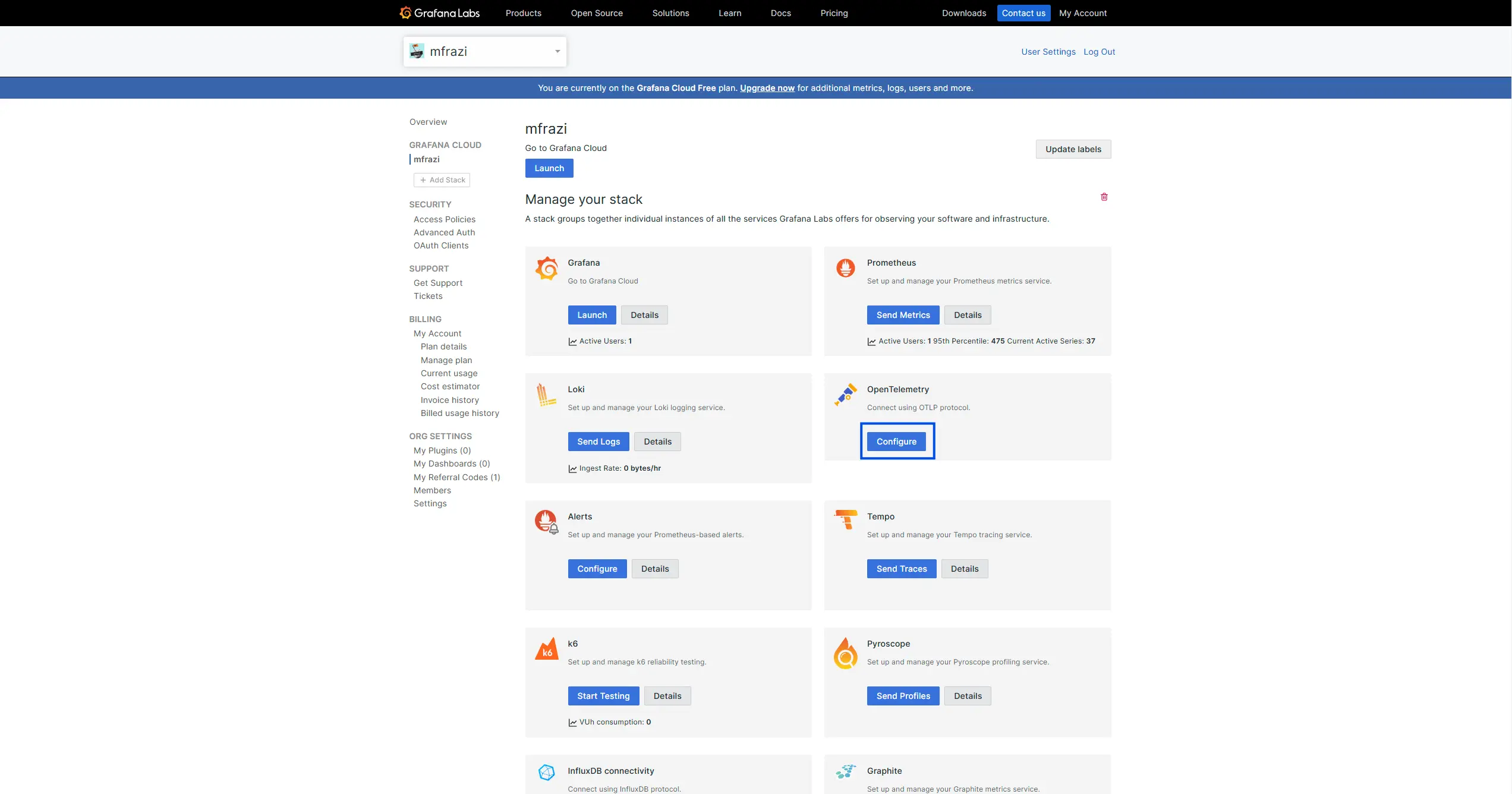Open Details in the Prometheus card
The height and width of the screenshot is (794, 1512).
[x=968, y=315]
